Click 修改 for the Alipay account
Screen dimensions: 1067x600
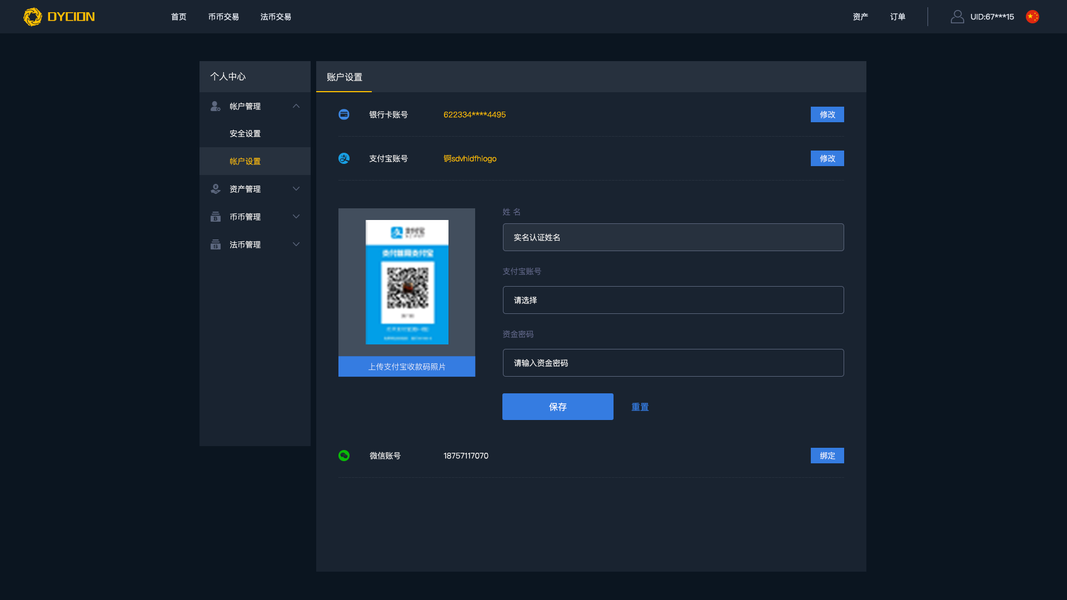(827, 159)
